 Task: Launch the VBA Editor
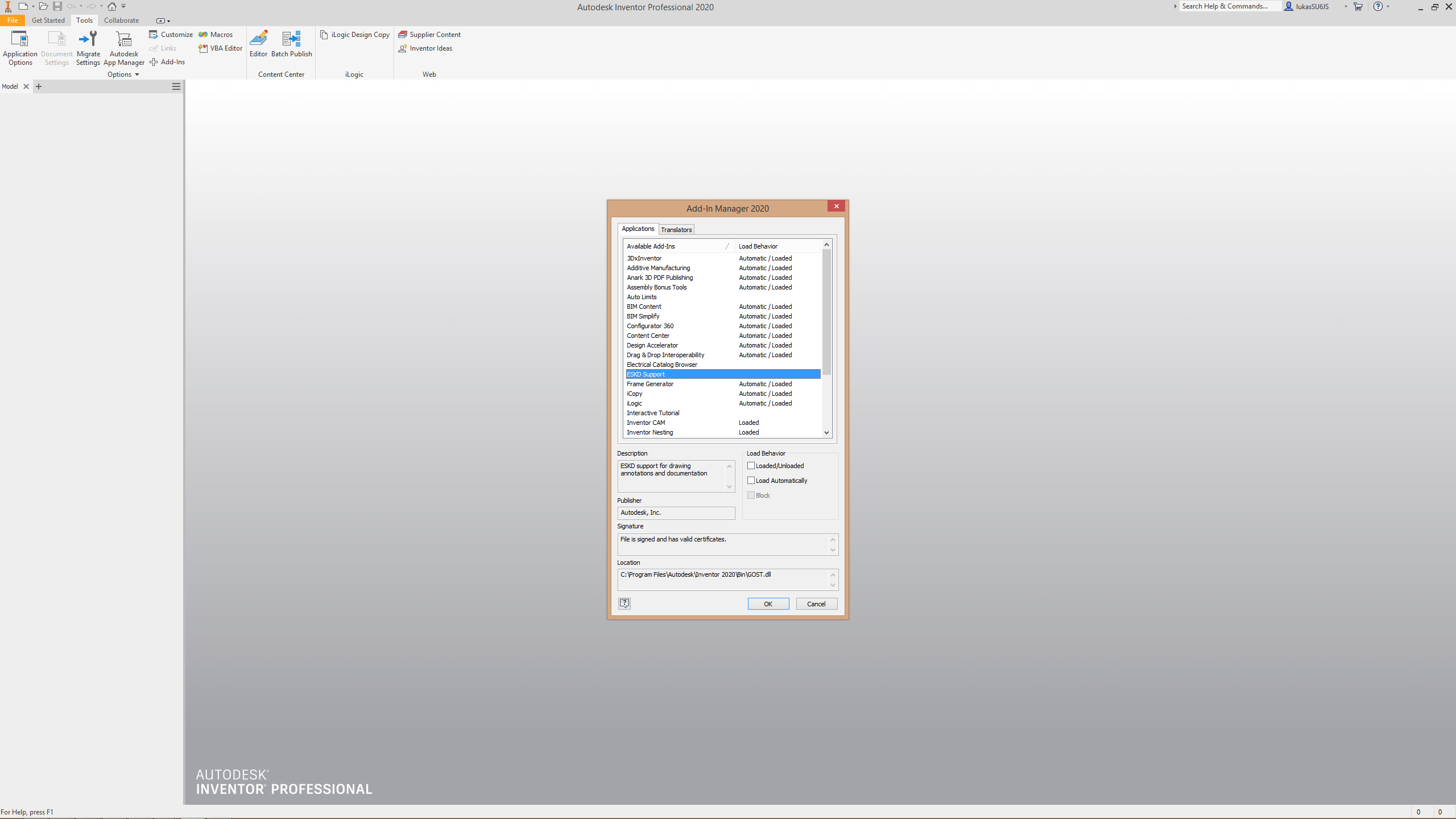tap(220, 48)
